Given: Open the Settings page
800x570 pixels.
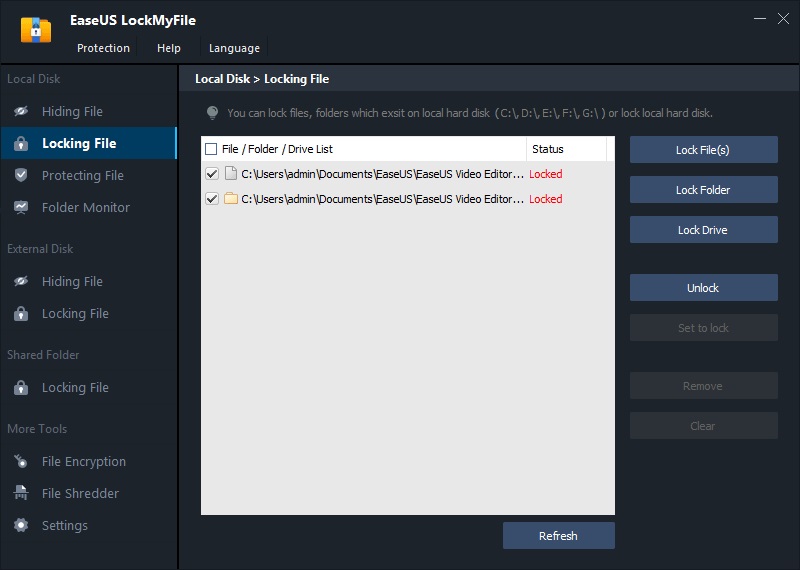Looking at the screenshot, I should click(x=89, y=525).
